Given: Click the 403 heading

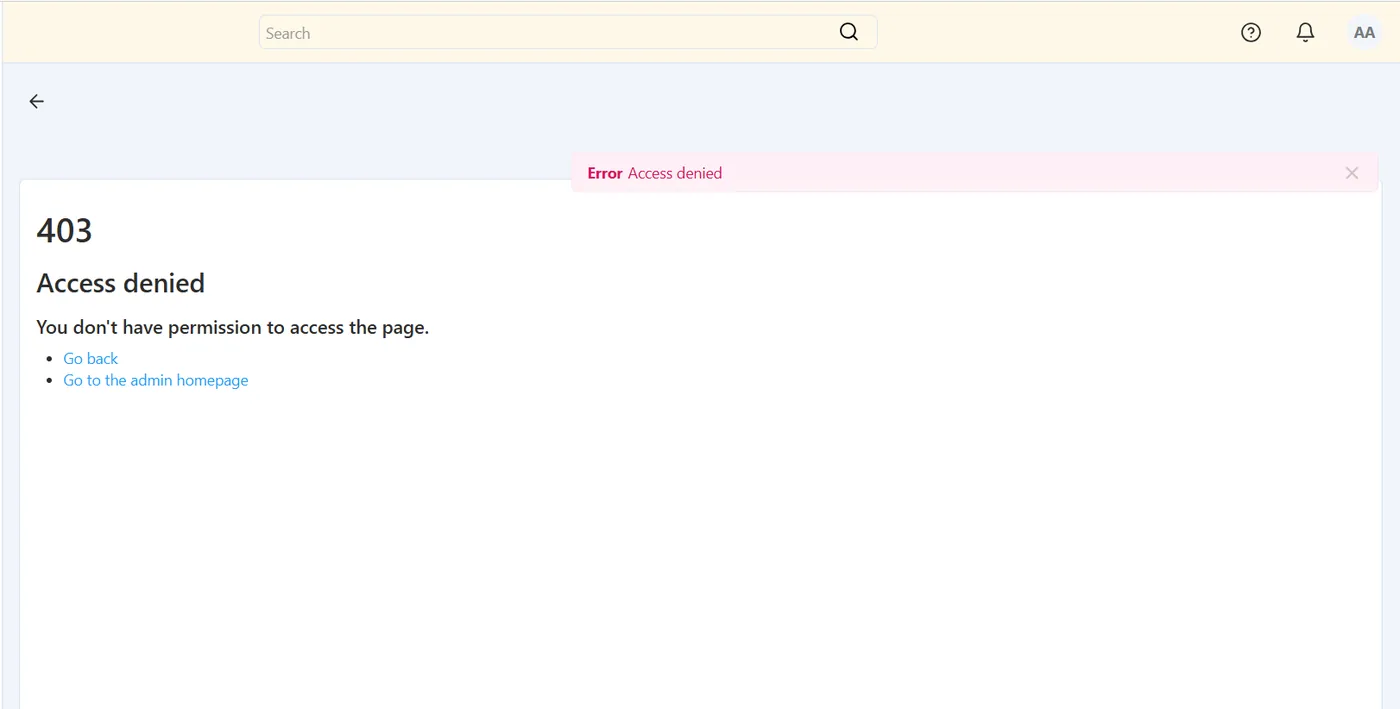Looking at the screenshot, I should 64,230.
